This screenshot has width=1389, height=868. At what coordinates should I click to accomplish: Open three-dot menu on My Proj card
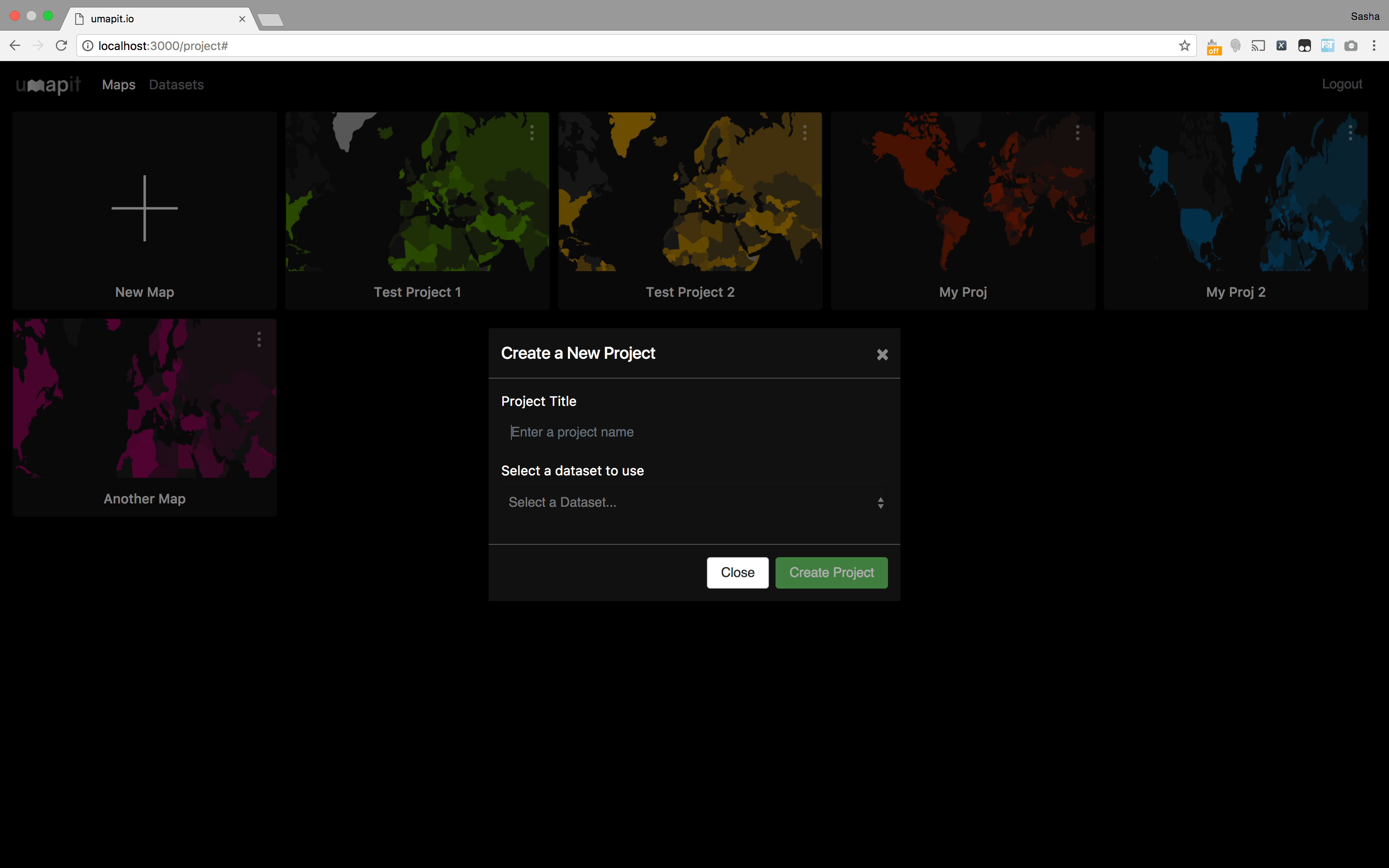pos(1077,133)
